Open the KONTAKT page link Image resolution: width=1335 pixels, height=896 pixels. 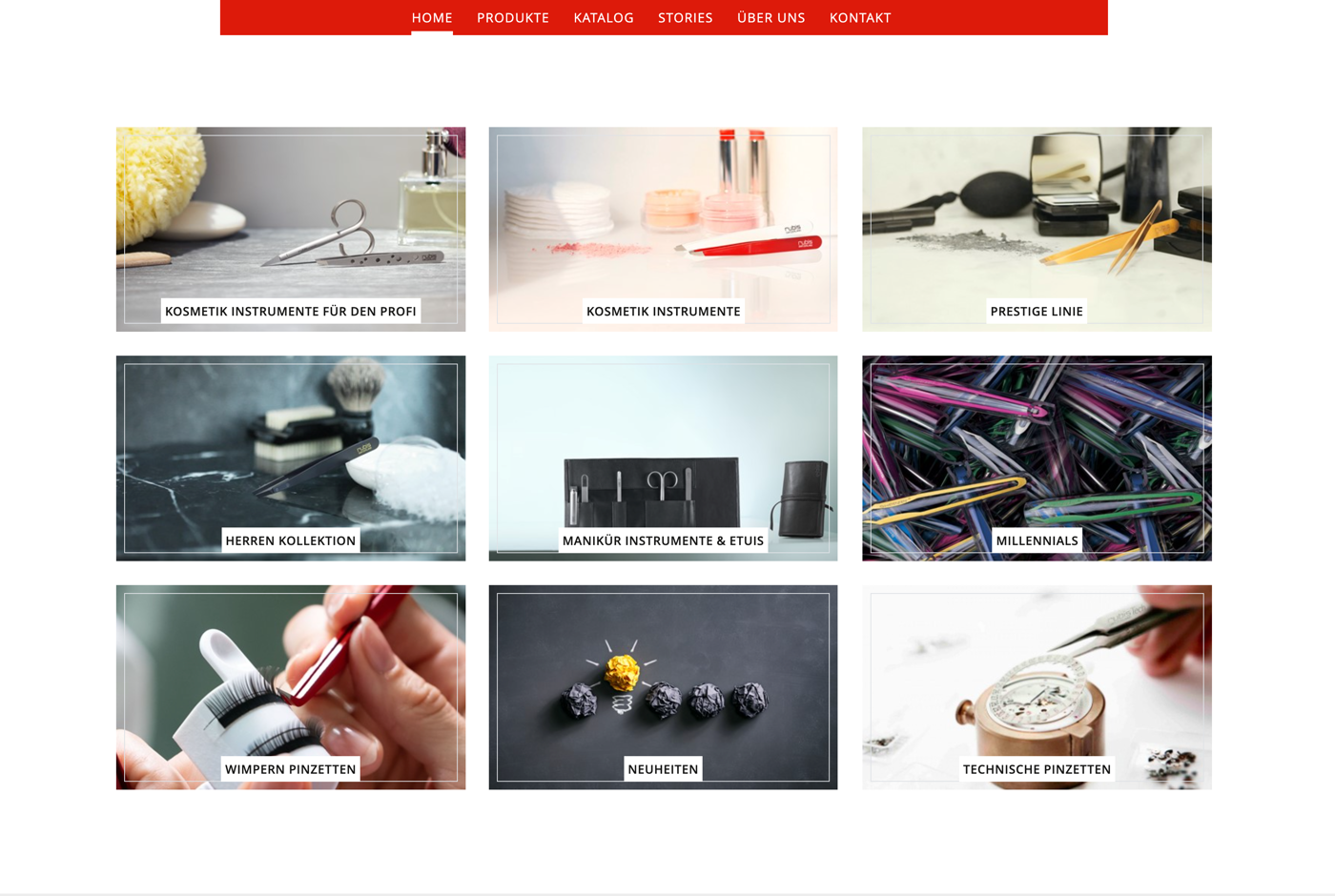pyautogui.click(x=860, y=18)
